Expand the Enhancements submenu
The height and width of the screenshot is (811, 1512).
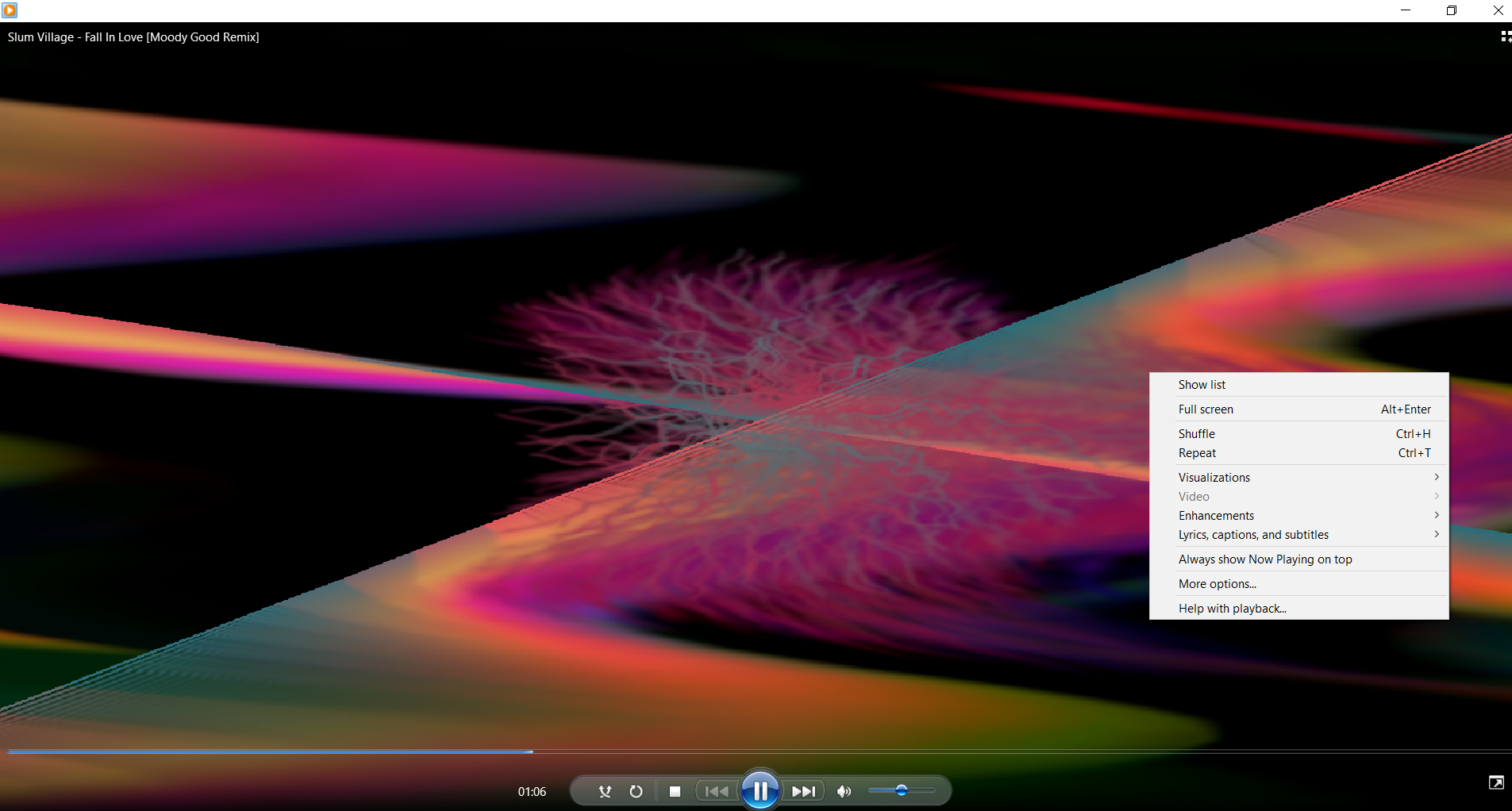pos(1299,516)
